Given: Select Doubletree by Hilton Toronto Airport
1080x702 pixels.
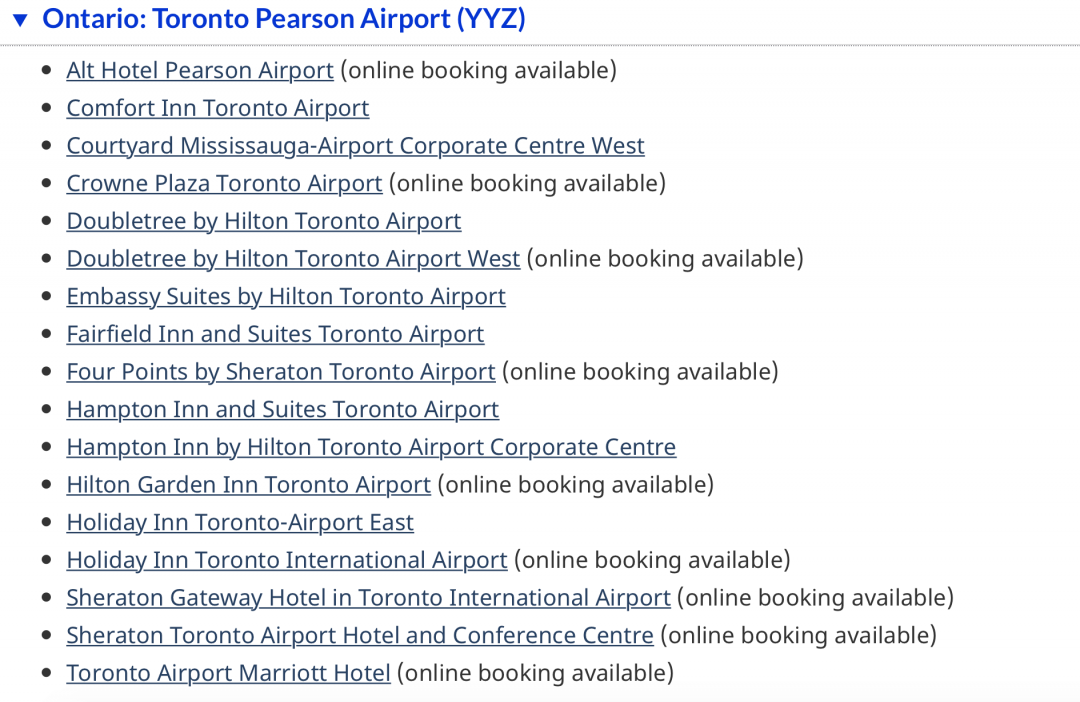Looking at the screenshot, I should click(x=264, y=221).
